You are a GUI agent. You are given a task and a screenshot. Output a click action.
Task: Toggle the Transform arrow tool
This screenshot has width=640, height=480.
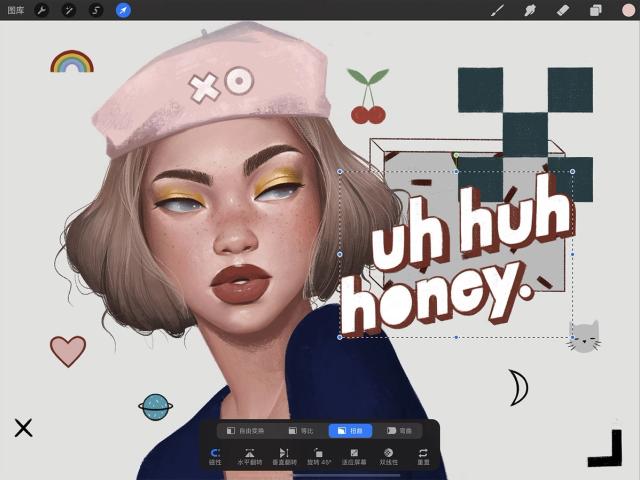pyautogui.click(x=123, y=10)
